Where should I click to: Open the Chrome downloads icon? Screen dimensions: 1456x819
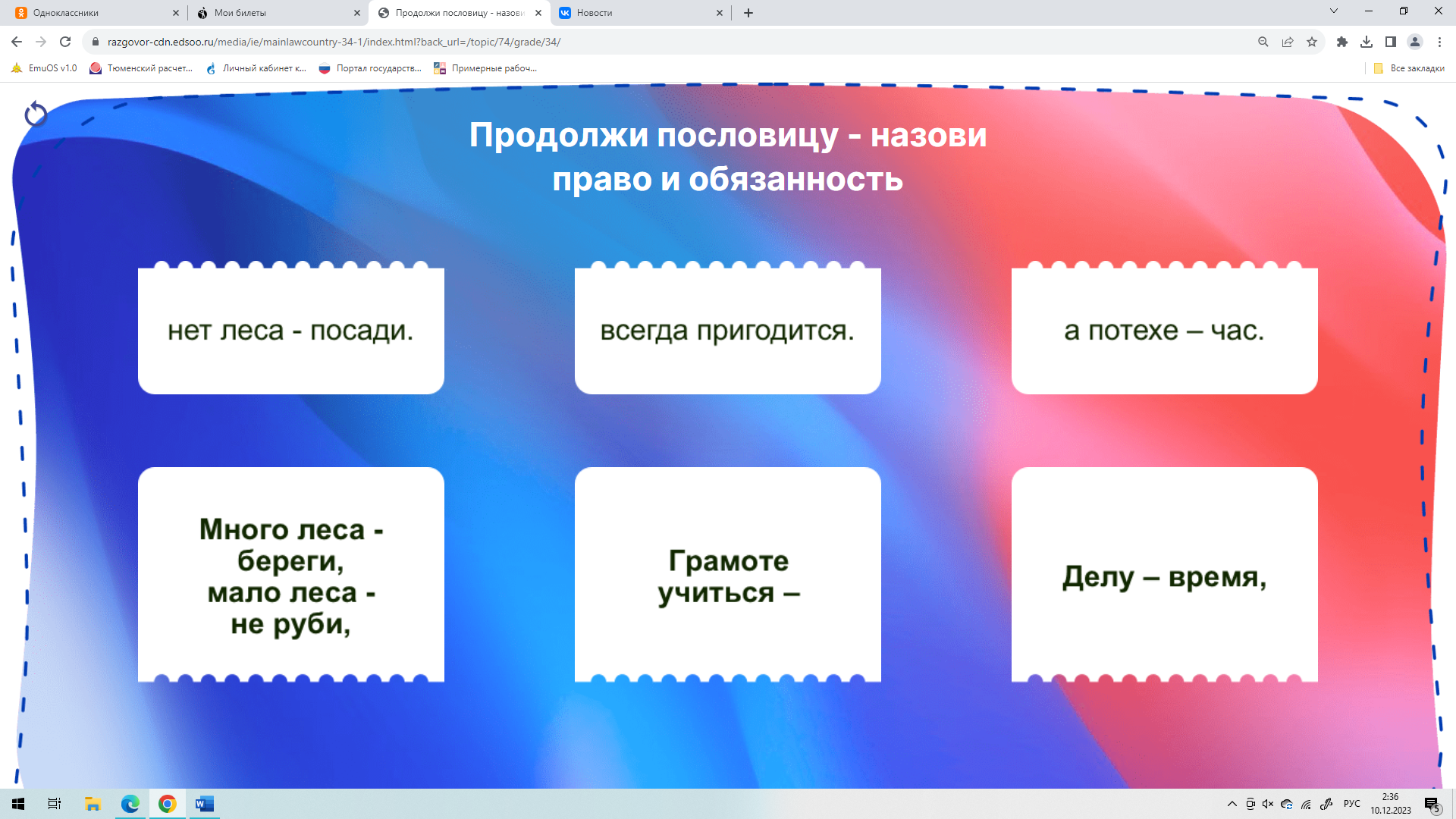point(1367,42)
